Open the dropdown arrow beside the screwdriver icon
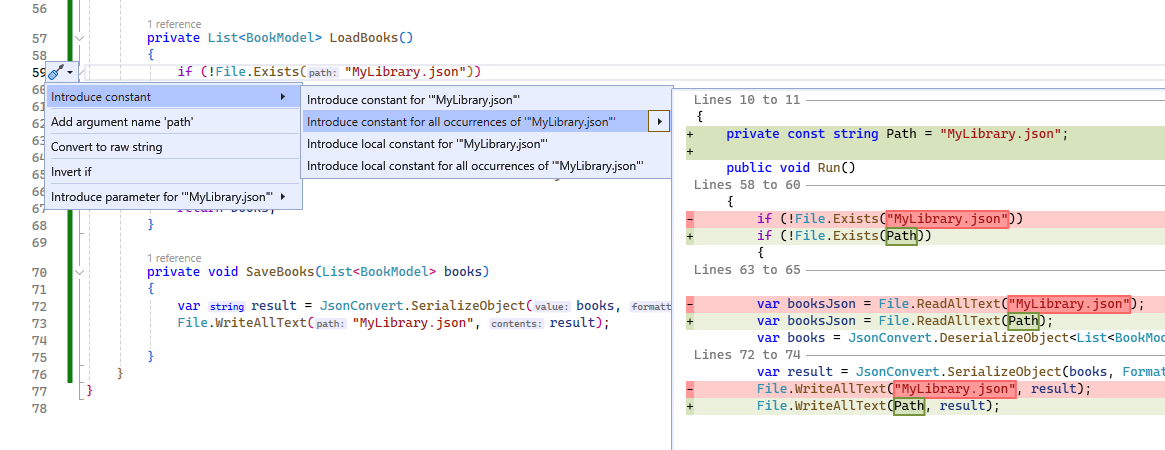The height and width of the screenshot is (450, 1165). [x=70, y=72]
